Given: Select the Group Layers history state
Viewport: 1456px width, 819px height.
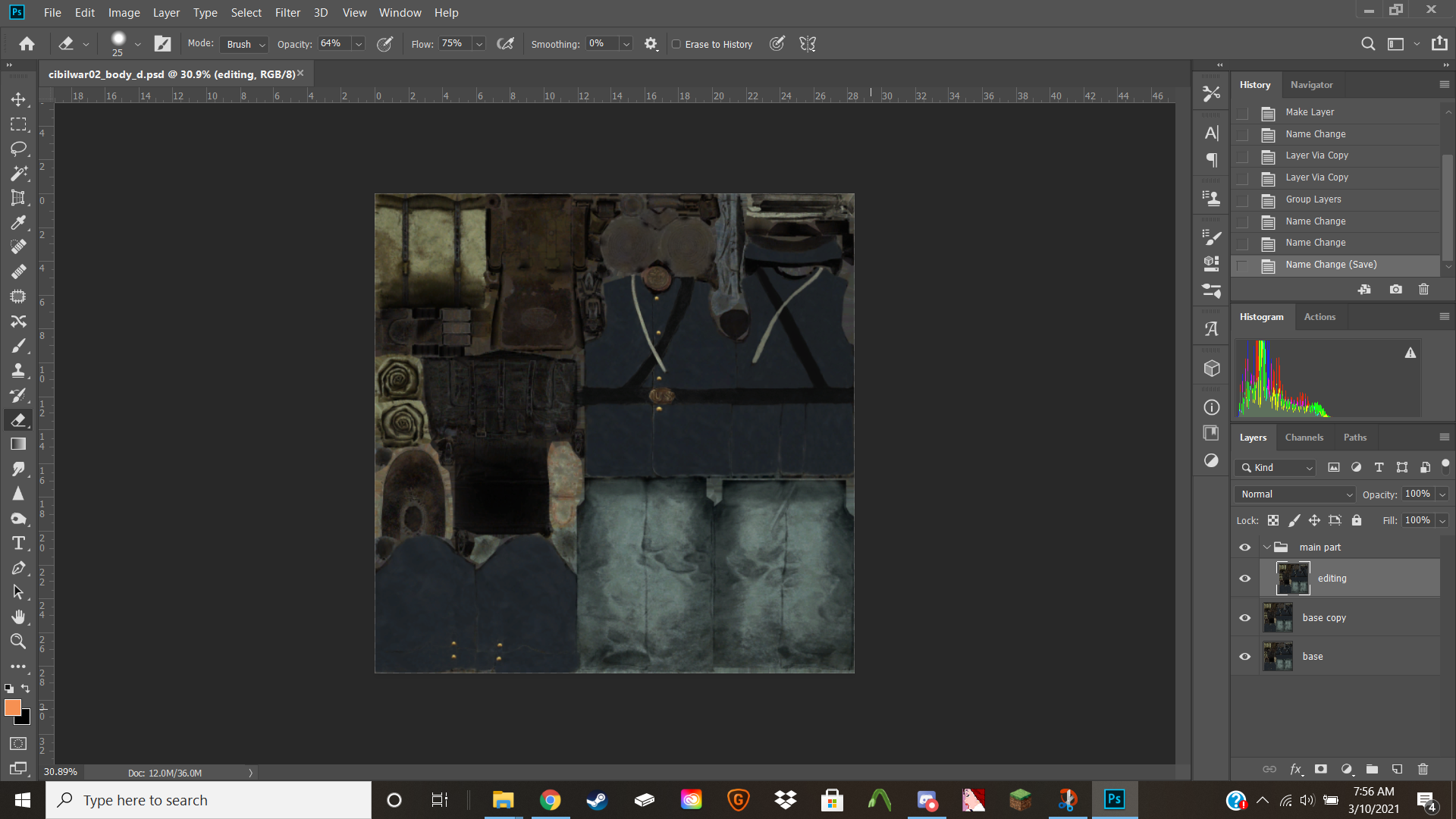Looking at the screenshot, I should pyautogui.click(x=1313, y=199).
